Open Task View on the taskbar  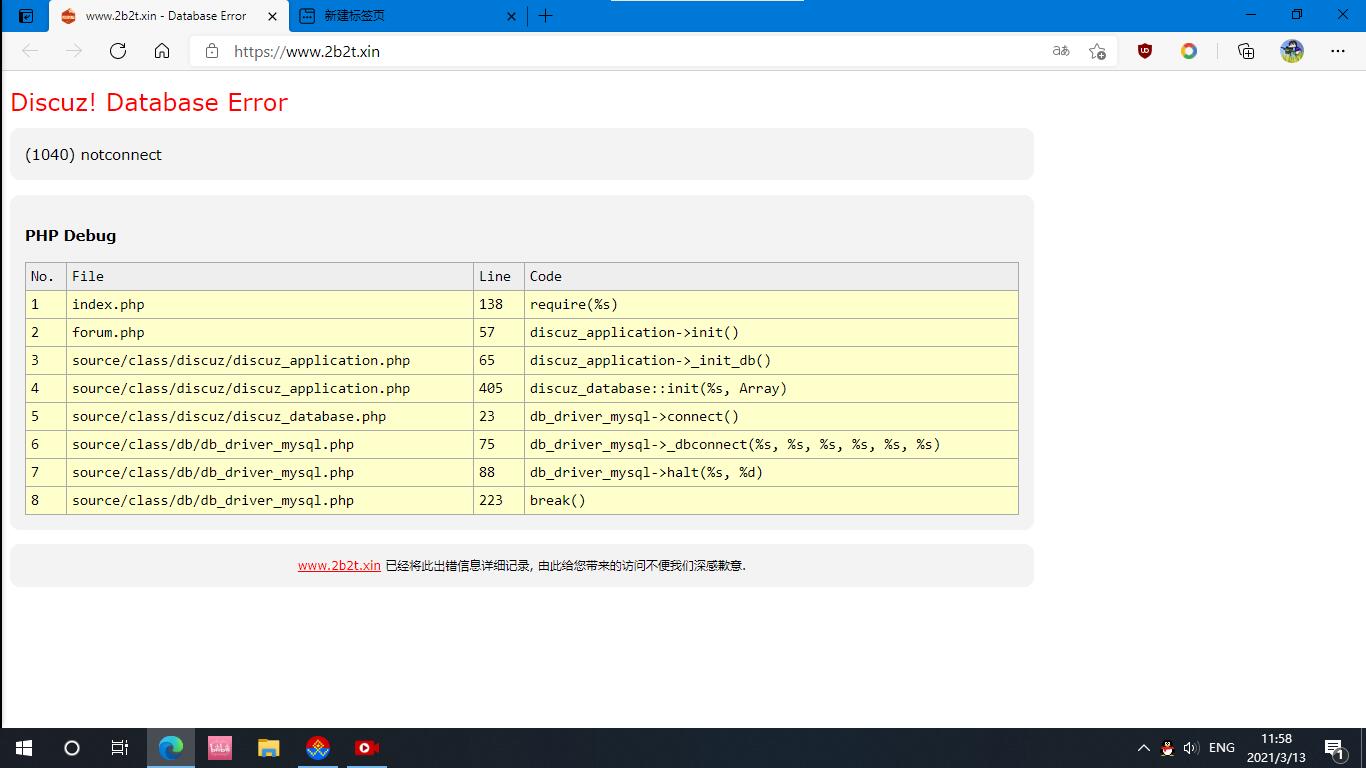(x=120, y=748)
